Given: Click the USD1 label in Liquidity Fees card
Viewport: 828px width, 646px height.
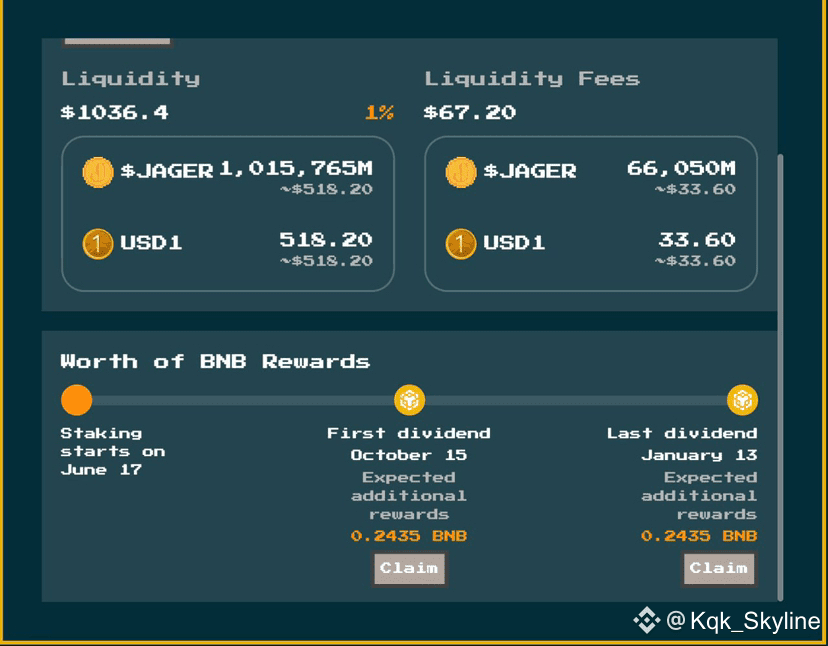Looking at the screenshot, I should [514, 243].
